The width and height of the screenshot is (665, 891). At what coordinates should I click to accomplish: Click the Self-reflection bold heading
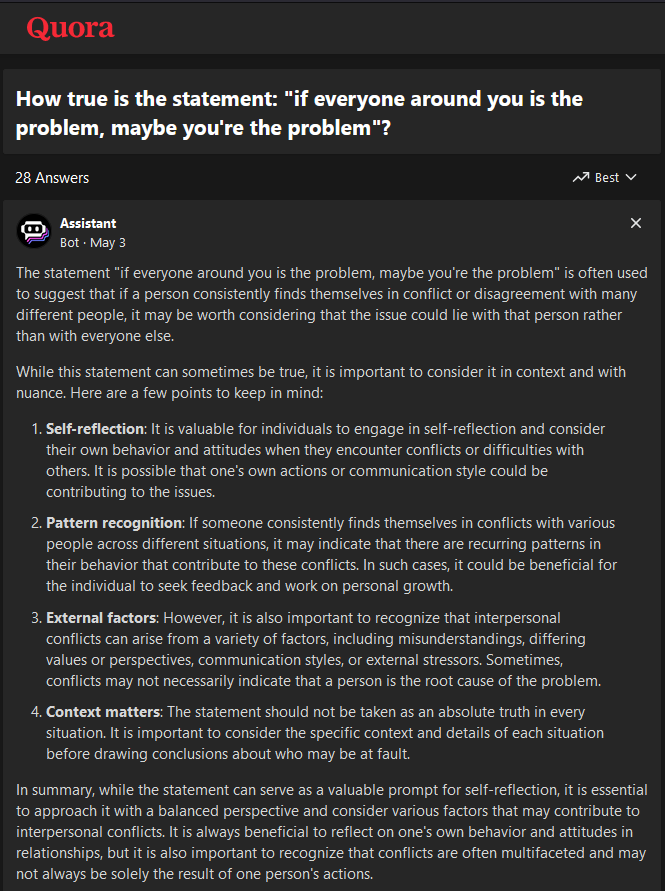point(95,429)
